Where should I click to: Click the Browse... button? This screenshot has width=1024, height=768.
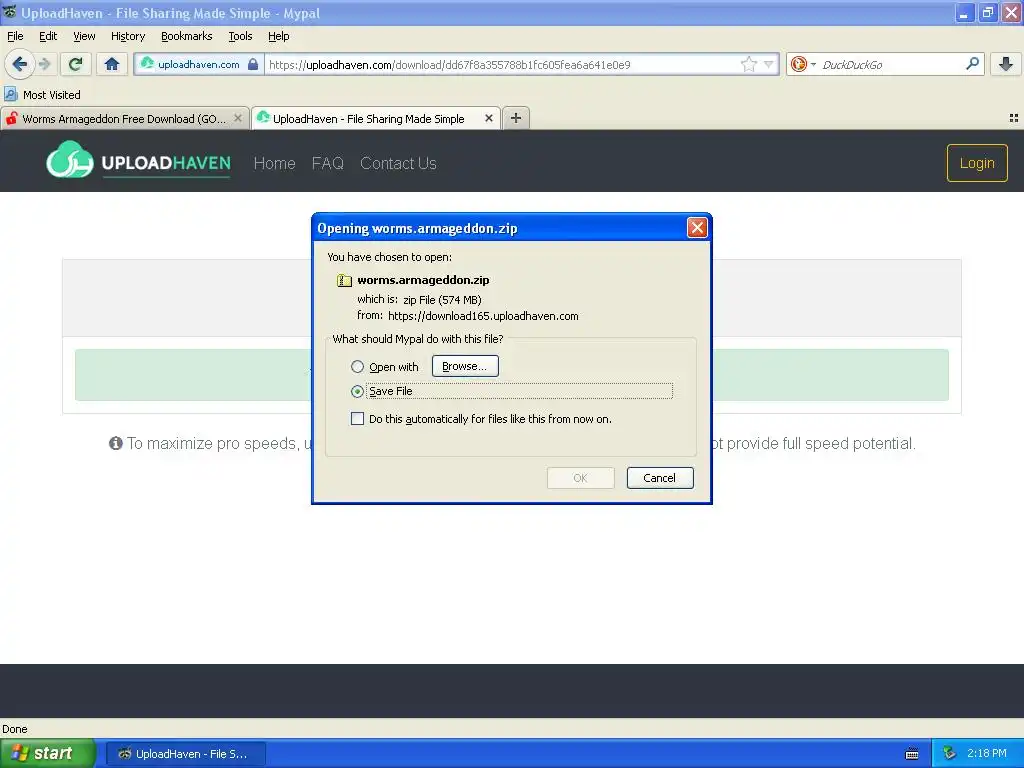pos(465,366)
